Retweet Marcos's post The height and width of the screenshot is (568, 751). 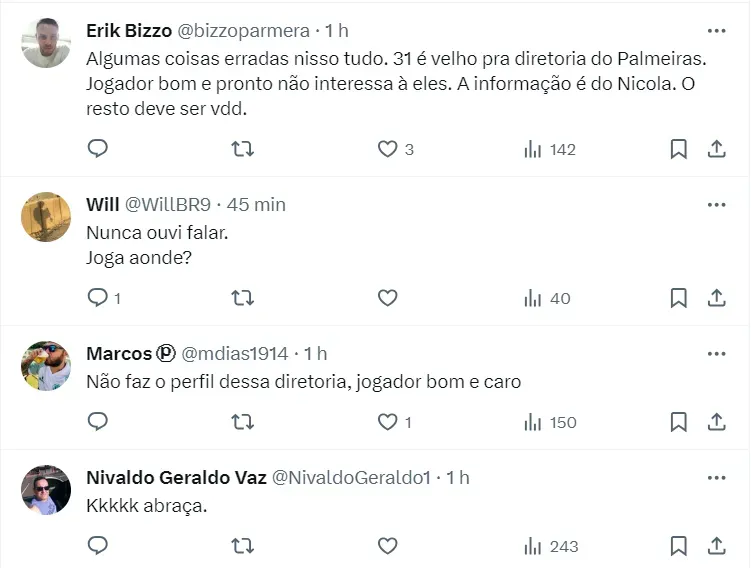click(x=242, y=422)
